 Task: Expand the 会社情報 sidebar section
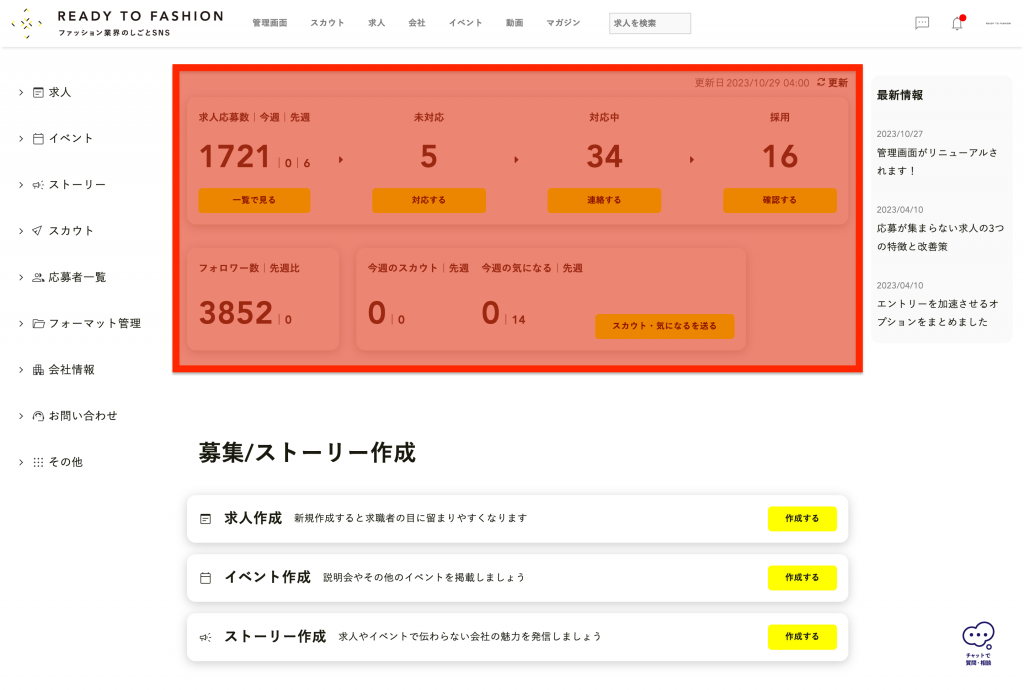[20, 370]
